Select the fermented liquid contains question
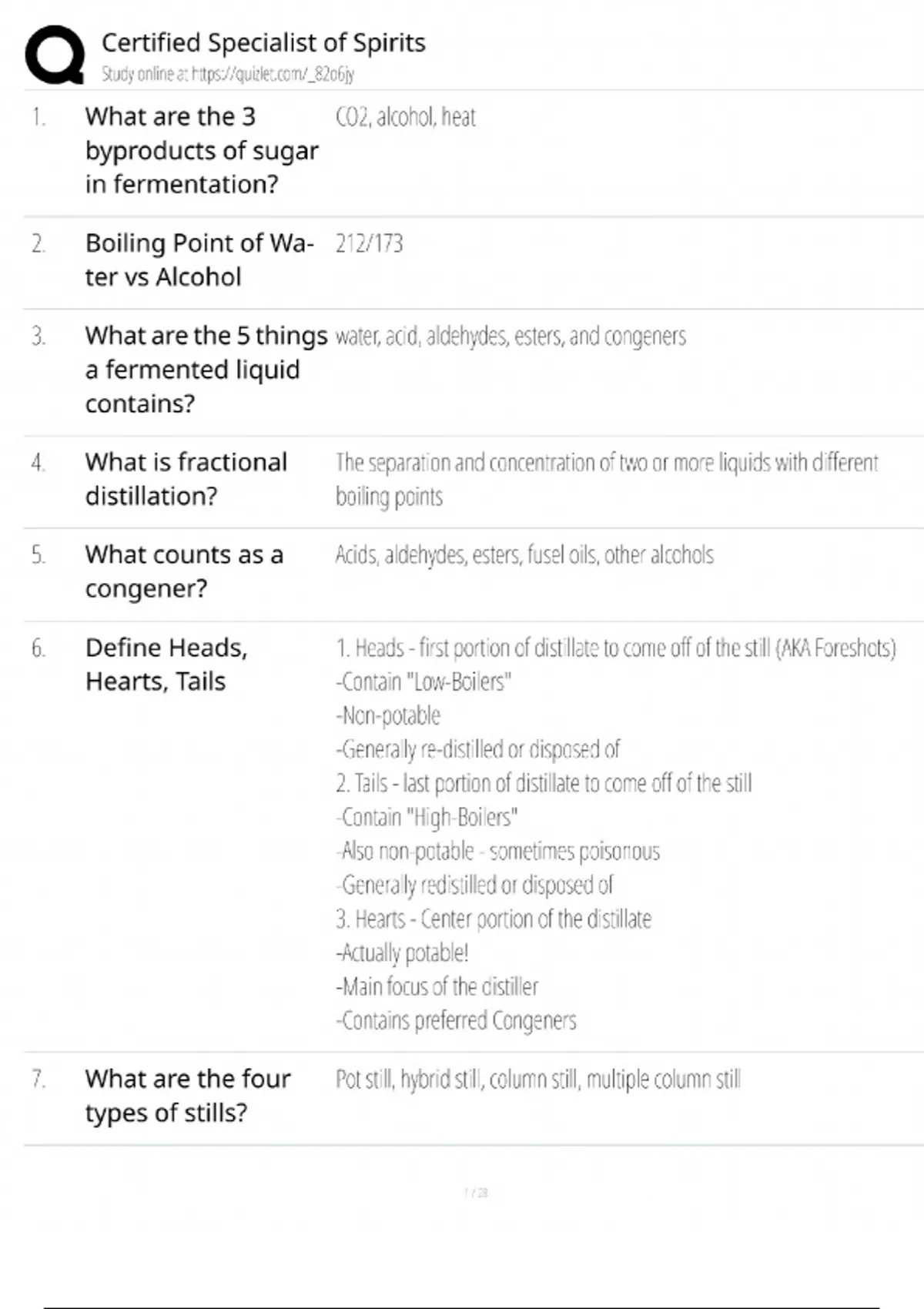 [206, 370]
